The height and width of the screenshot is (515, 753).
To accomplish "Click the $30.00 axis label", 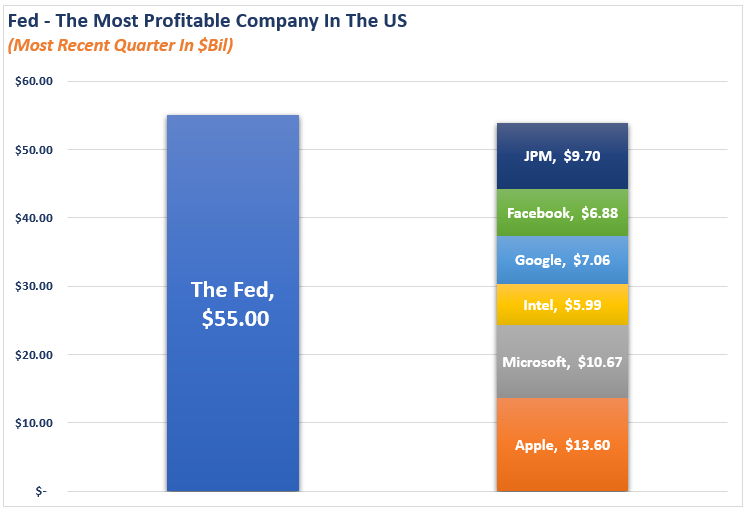I will coord(34,286).
